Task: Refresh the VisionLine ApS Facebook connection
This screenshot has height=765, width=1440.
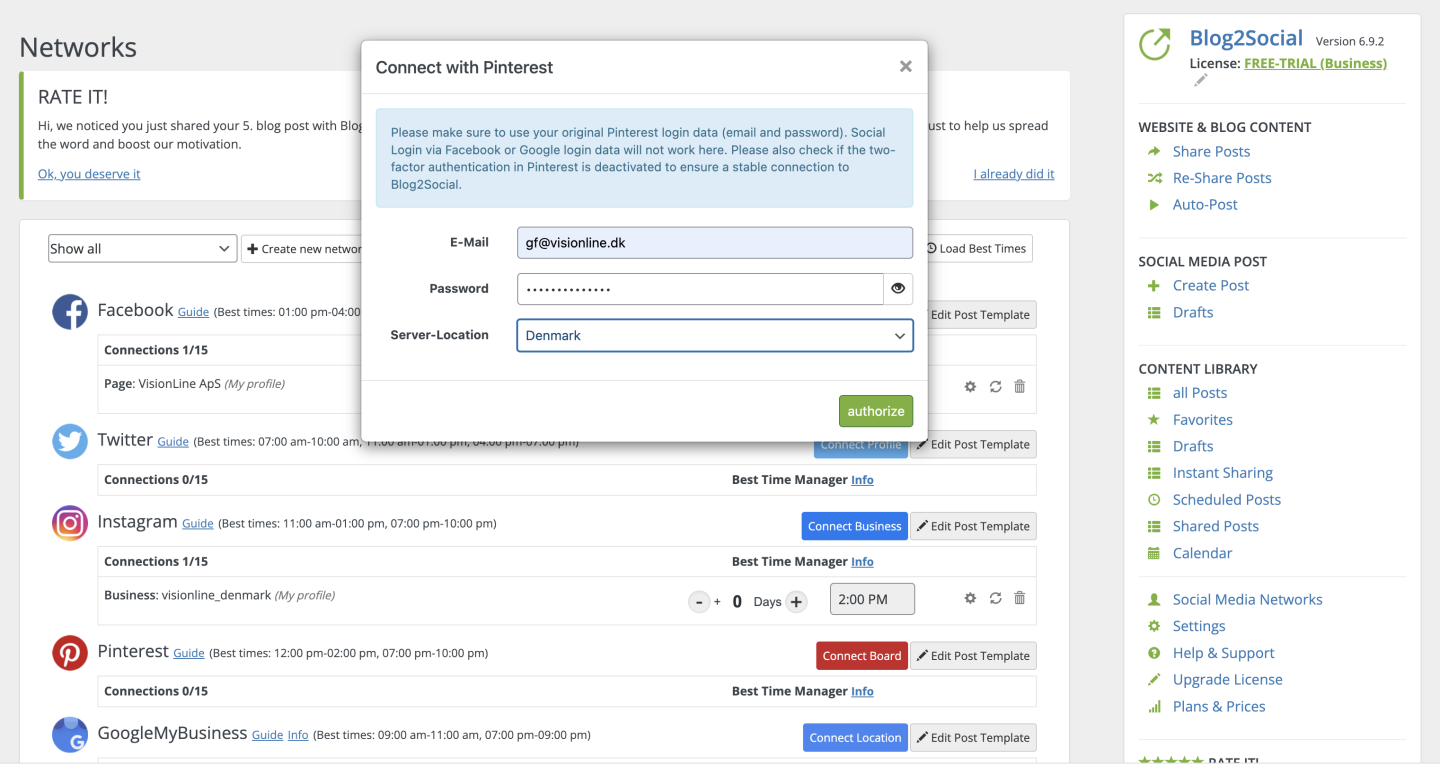Action: 995,386
